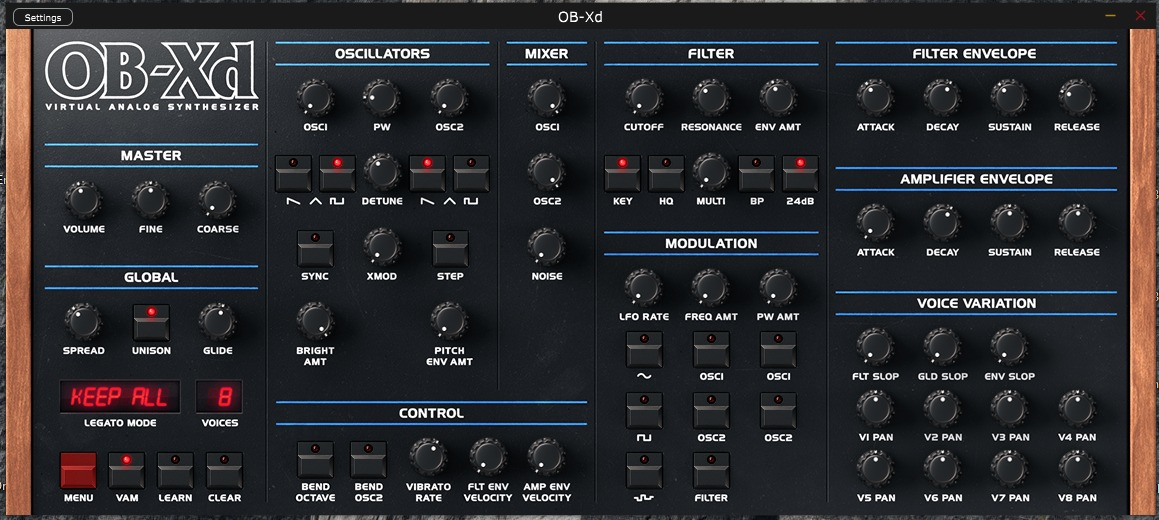Click the filter CUTOFF knob
Viewport: 1159px width, 520px height.
(643, 98)
